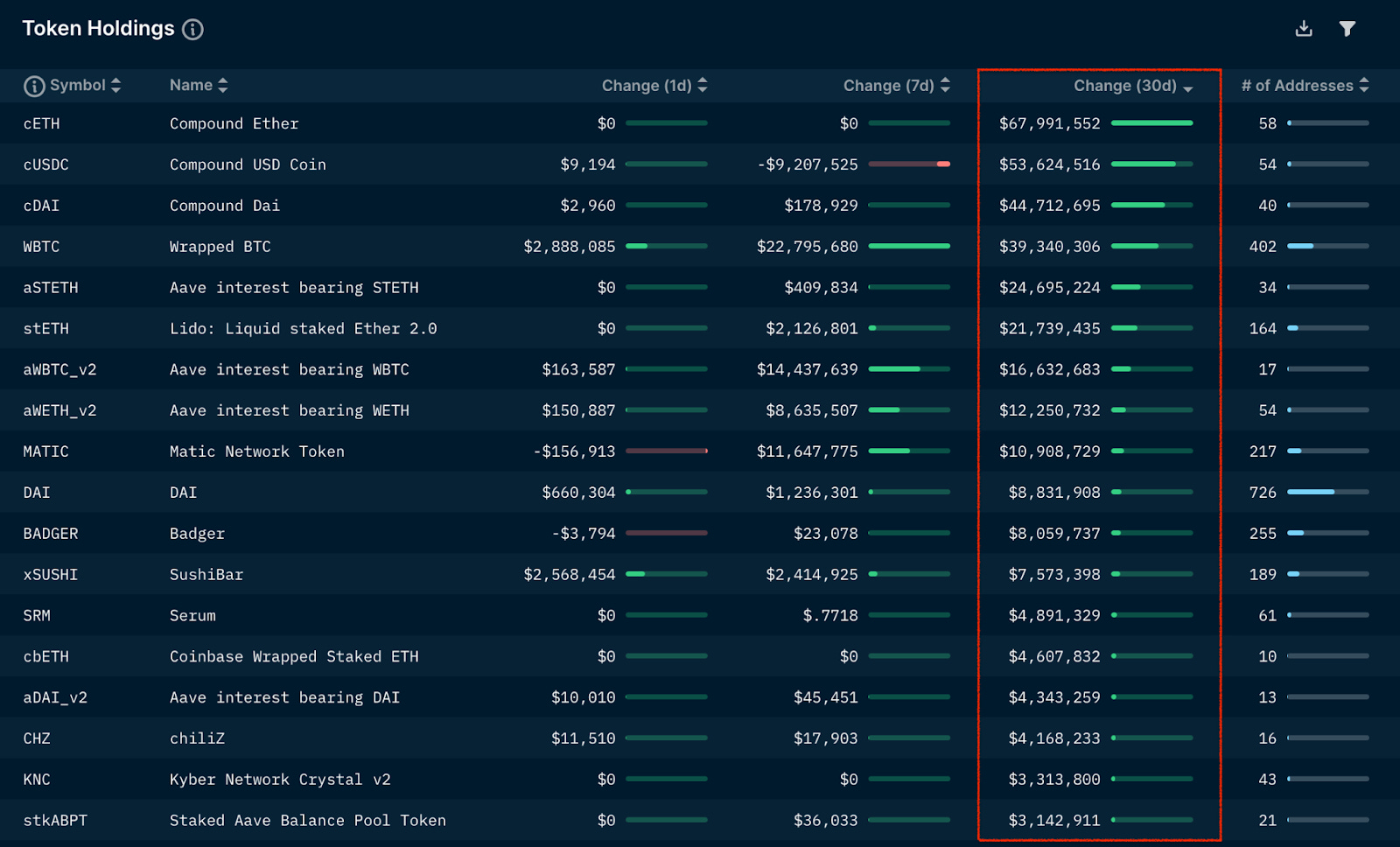
Task: Click the WBTC symbol
Action: tap(41, 247)
